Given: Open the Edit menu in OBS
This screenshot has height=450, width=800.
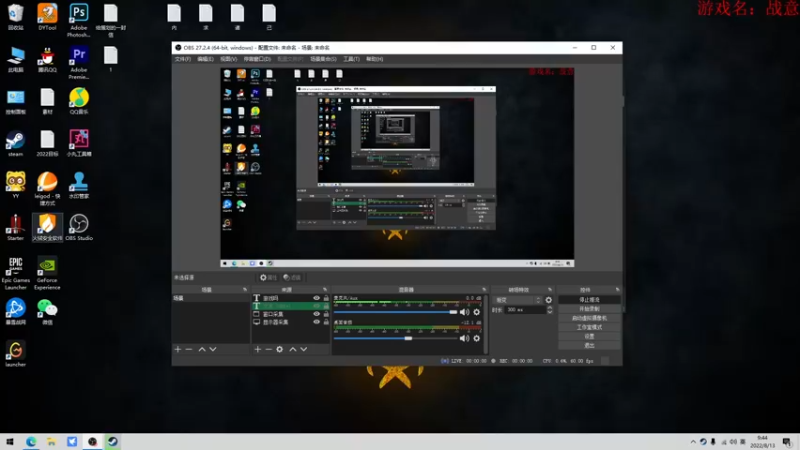Looking at the screenshot, I should click(205, 59).
